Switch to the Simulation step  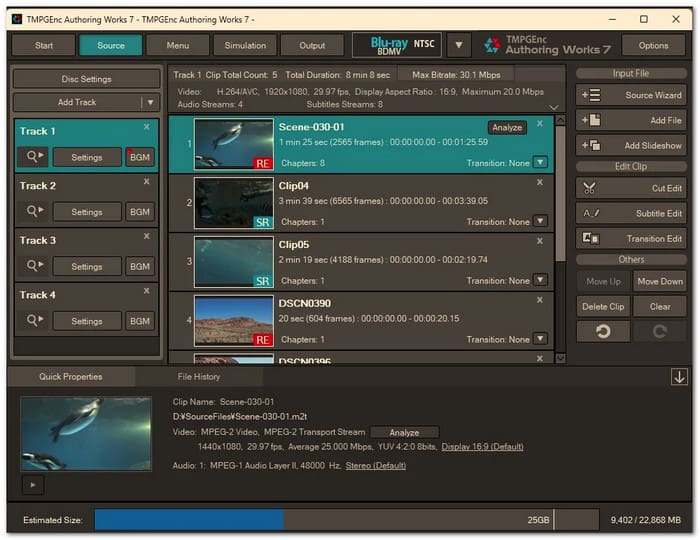click(245, 46)
